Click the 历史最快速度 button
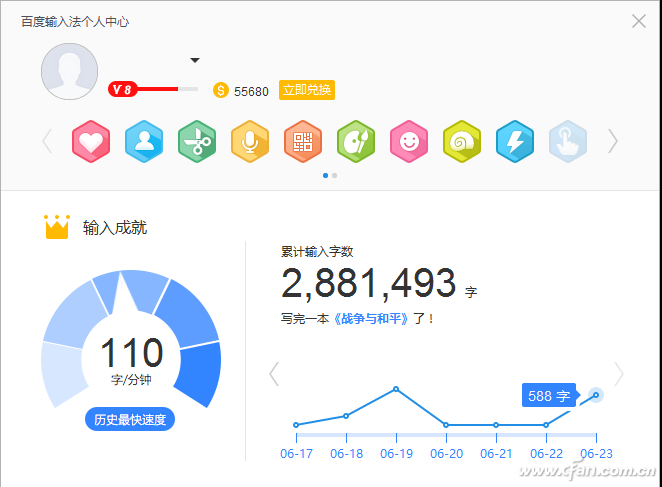This screenshot has height=487, width=662. pos(130,419)
